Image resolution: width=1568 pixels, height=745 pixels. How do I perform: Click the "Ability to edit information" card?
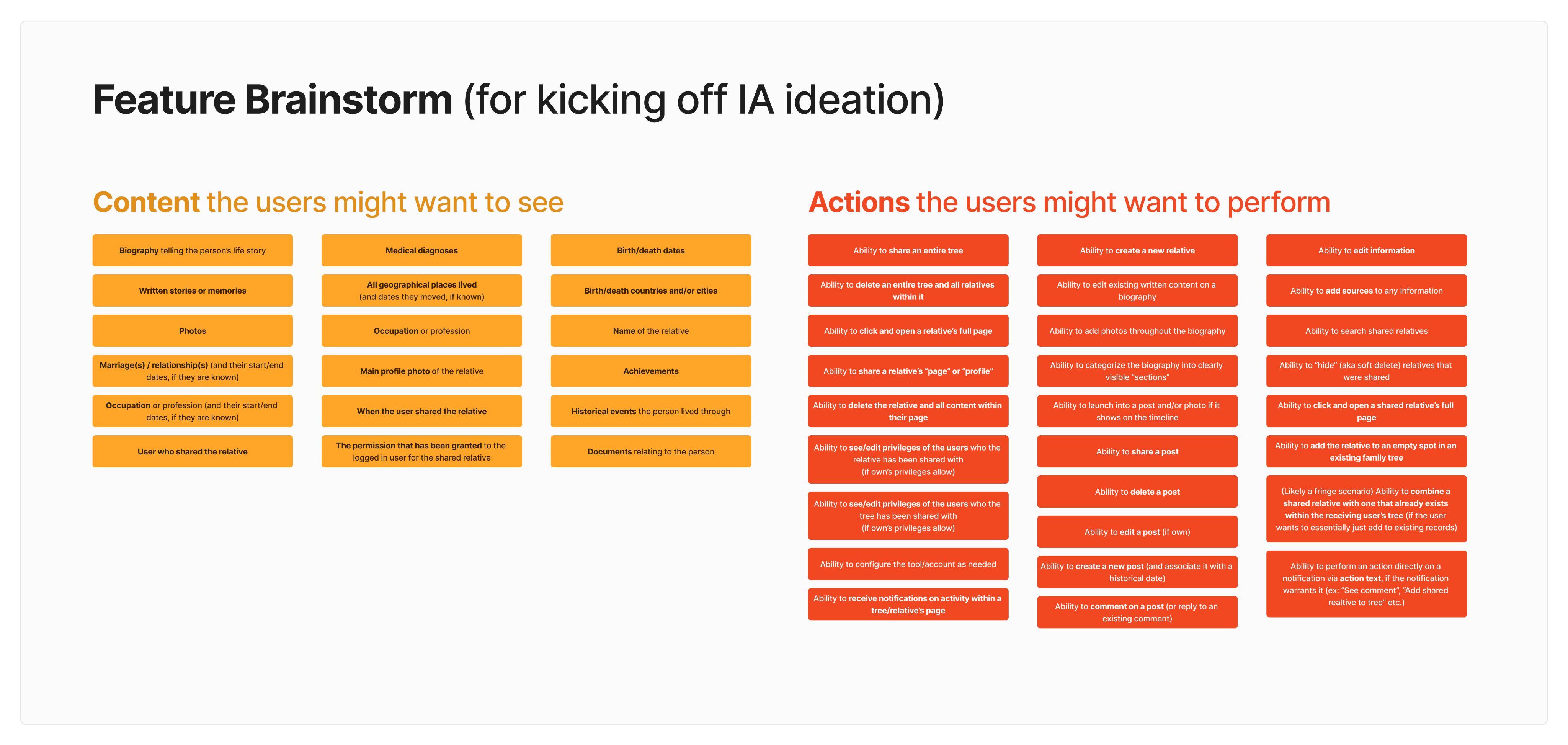point(1366,250)
